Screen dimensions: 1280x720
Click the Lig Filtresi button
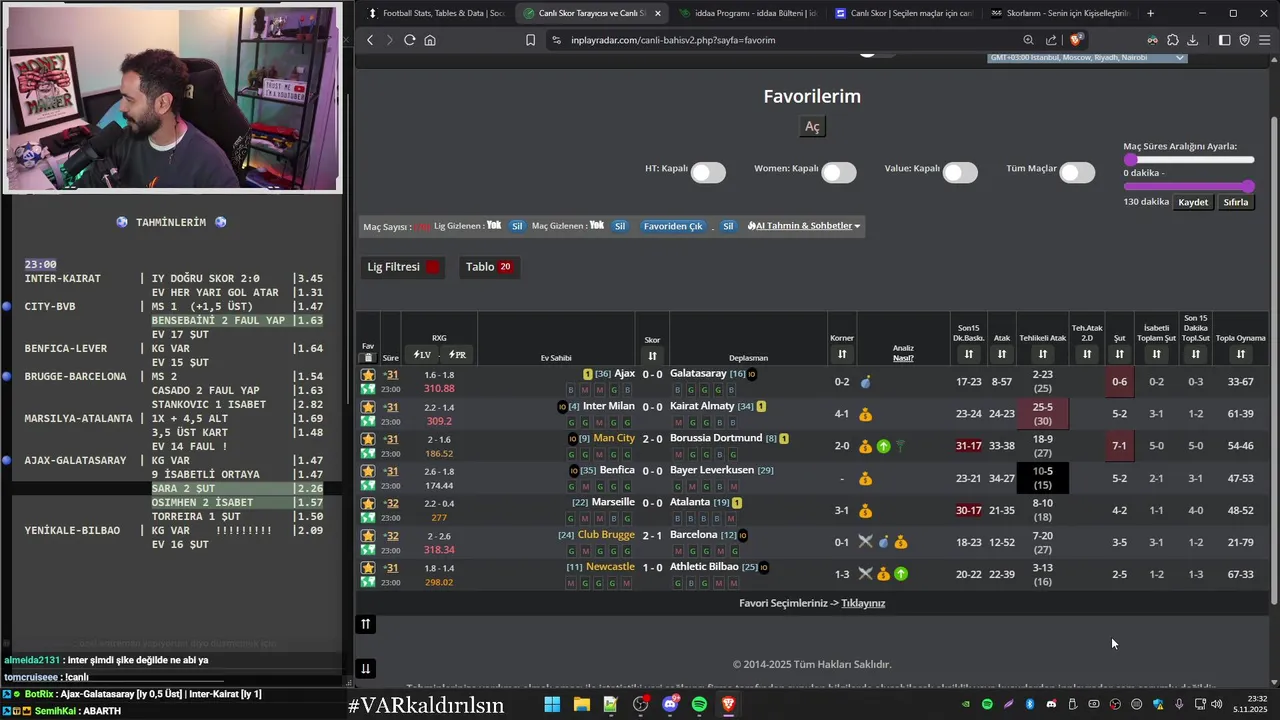[404, 267]
